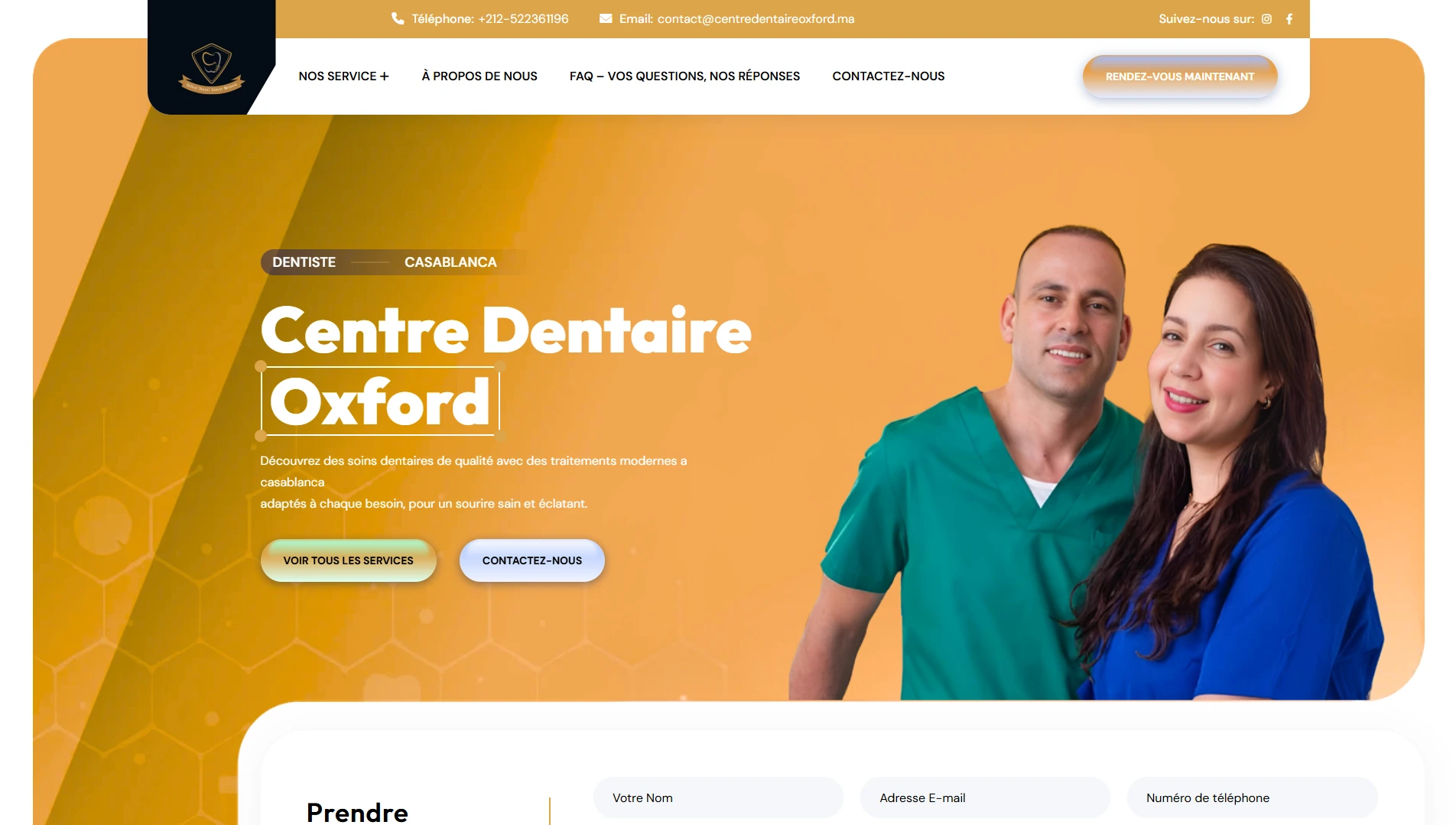The width and height of the screenshot is (1456, 825).
Task: Click the phone number +212-522361196
Action: [523, 19]
